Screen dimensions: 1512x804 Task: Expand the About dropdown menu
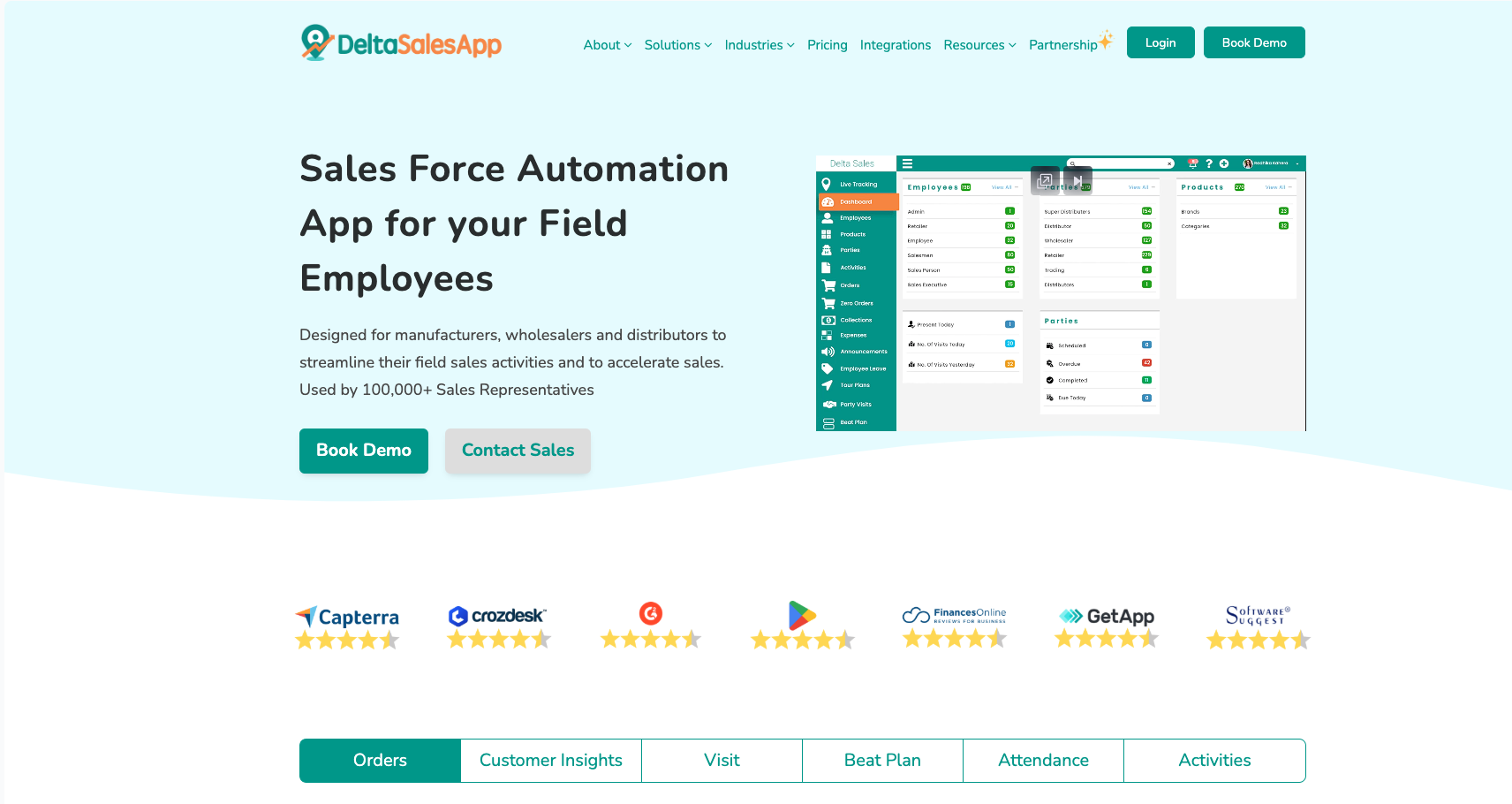(608, 45)
